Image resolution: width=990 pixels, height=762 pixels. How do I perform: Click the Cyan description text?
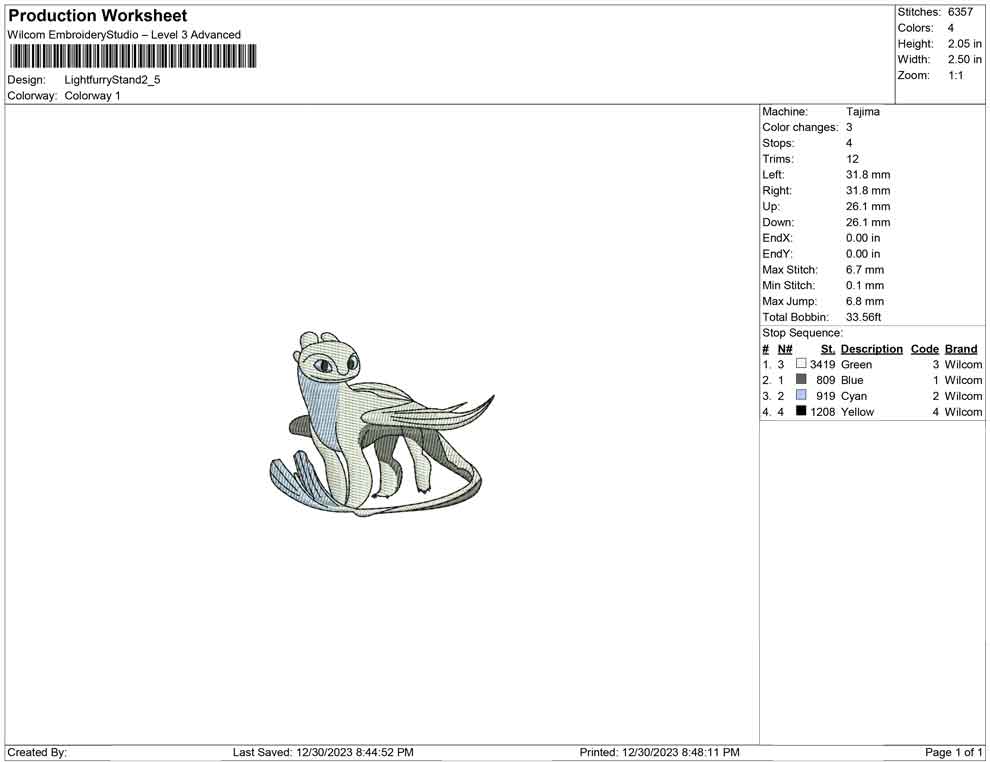coord(854,396)
